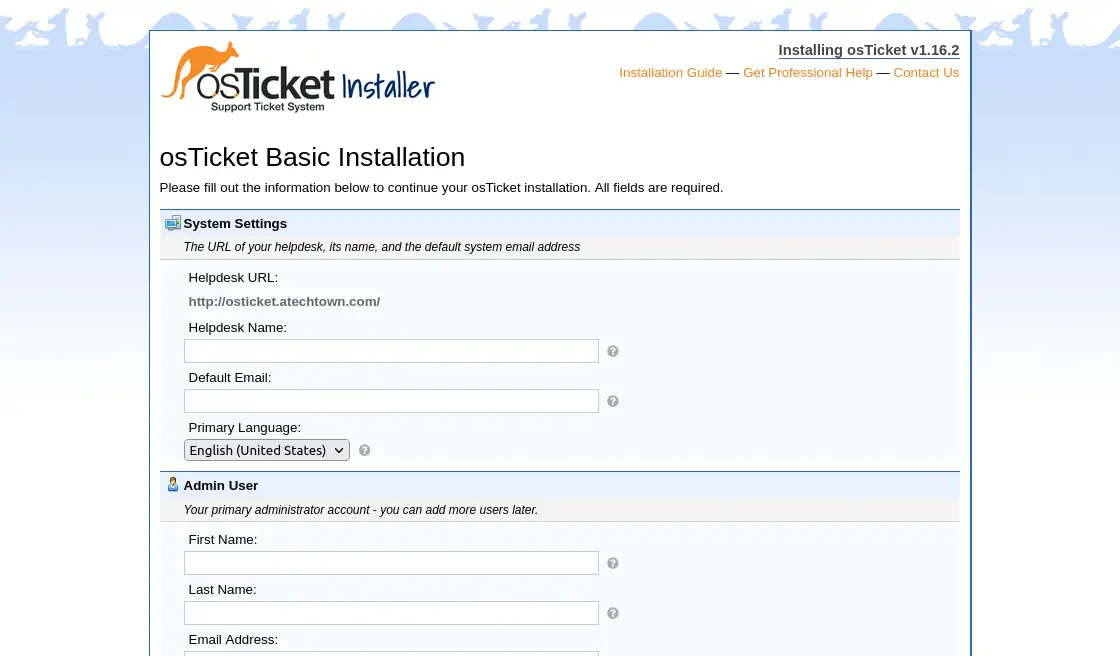Screen dimensions: 1120x656
Task: Click the 'System Settings' section heading
Action: [x=235, y=224]
